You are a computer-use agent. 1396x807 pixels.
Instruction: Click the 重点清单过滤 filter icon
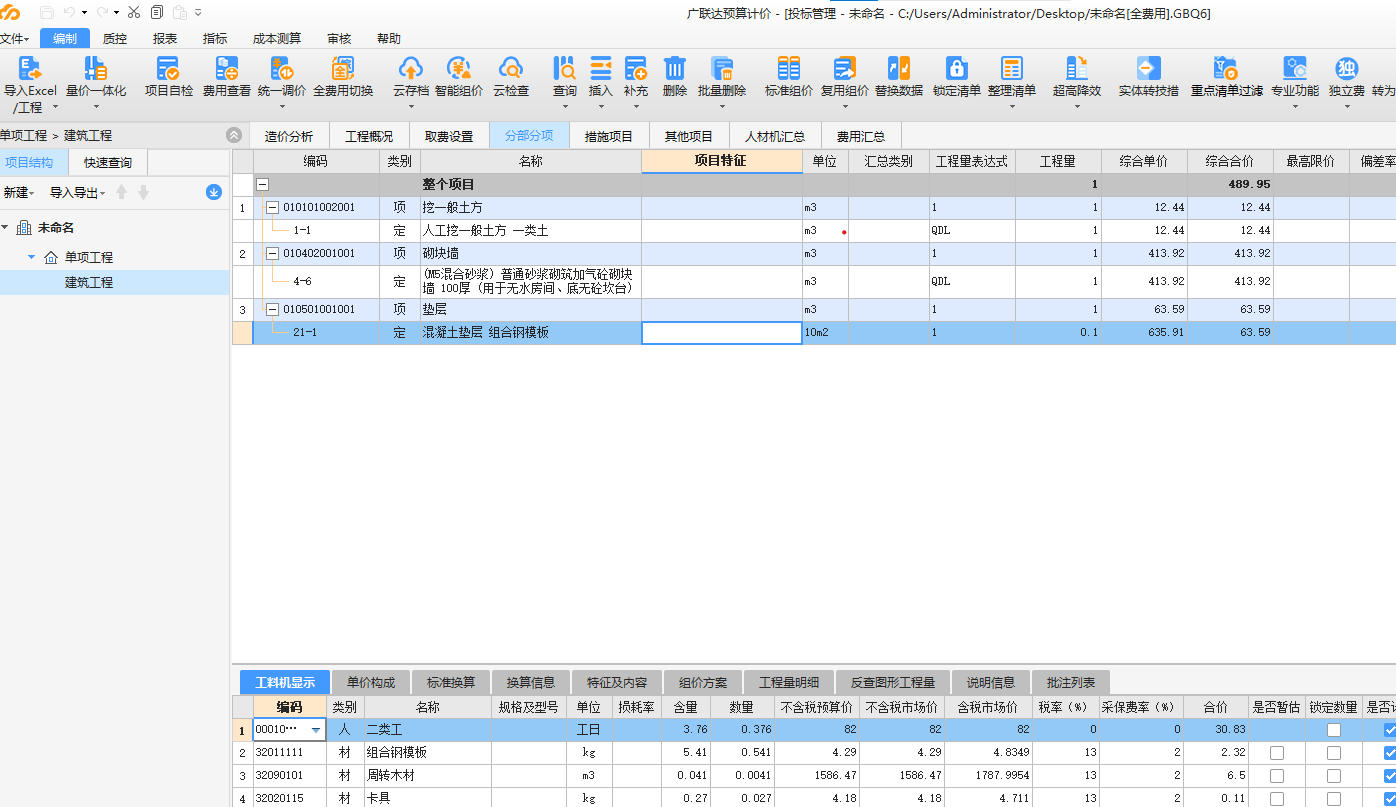[1226, 69]
